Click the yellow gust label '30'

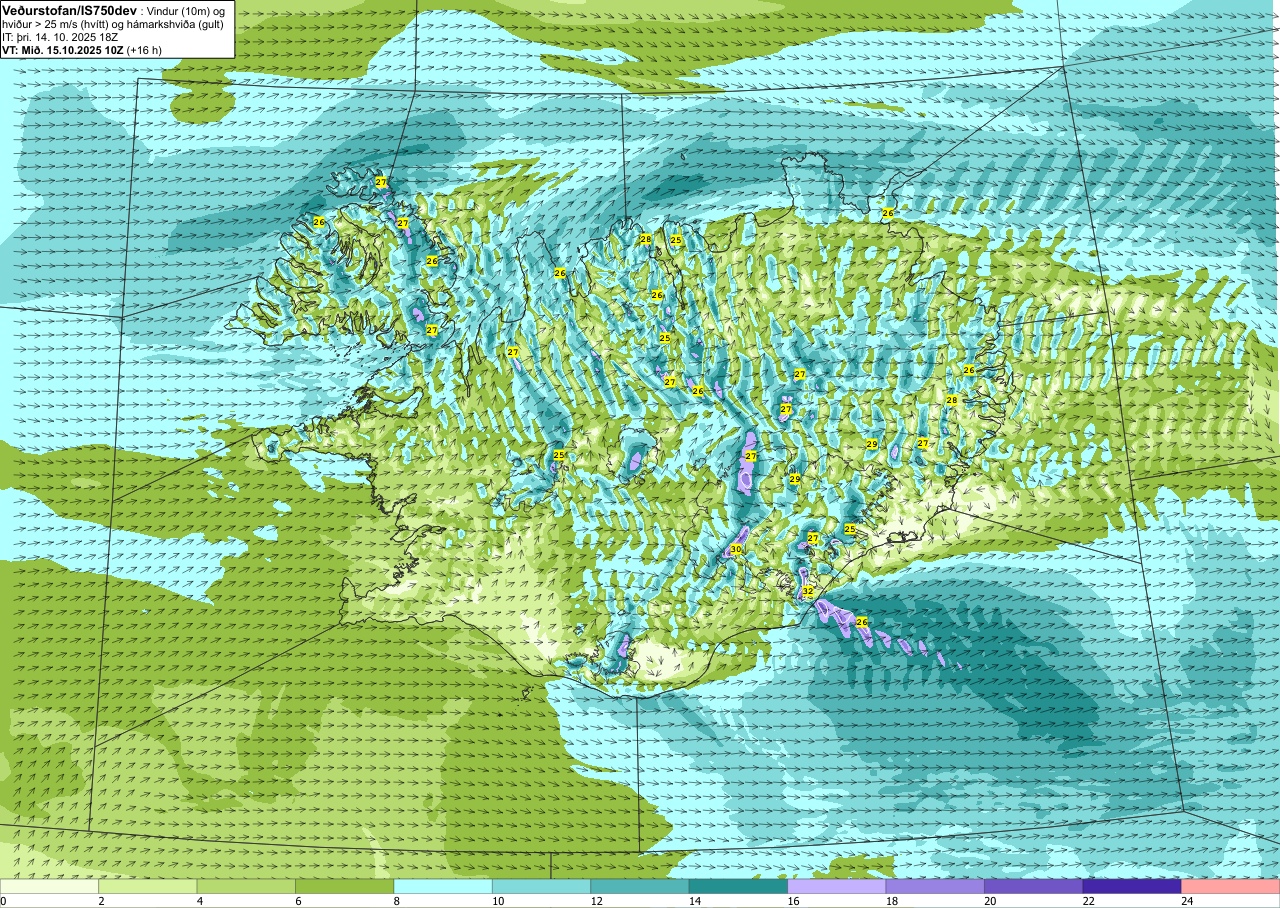[735, 549]
